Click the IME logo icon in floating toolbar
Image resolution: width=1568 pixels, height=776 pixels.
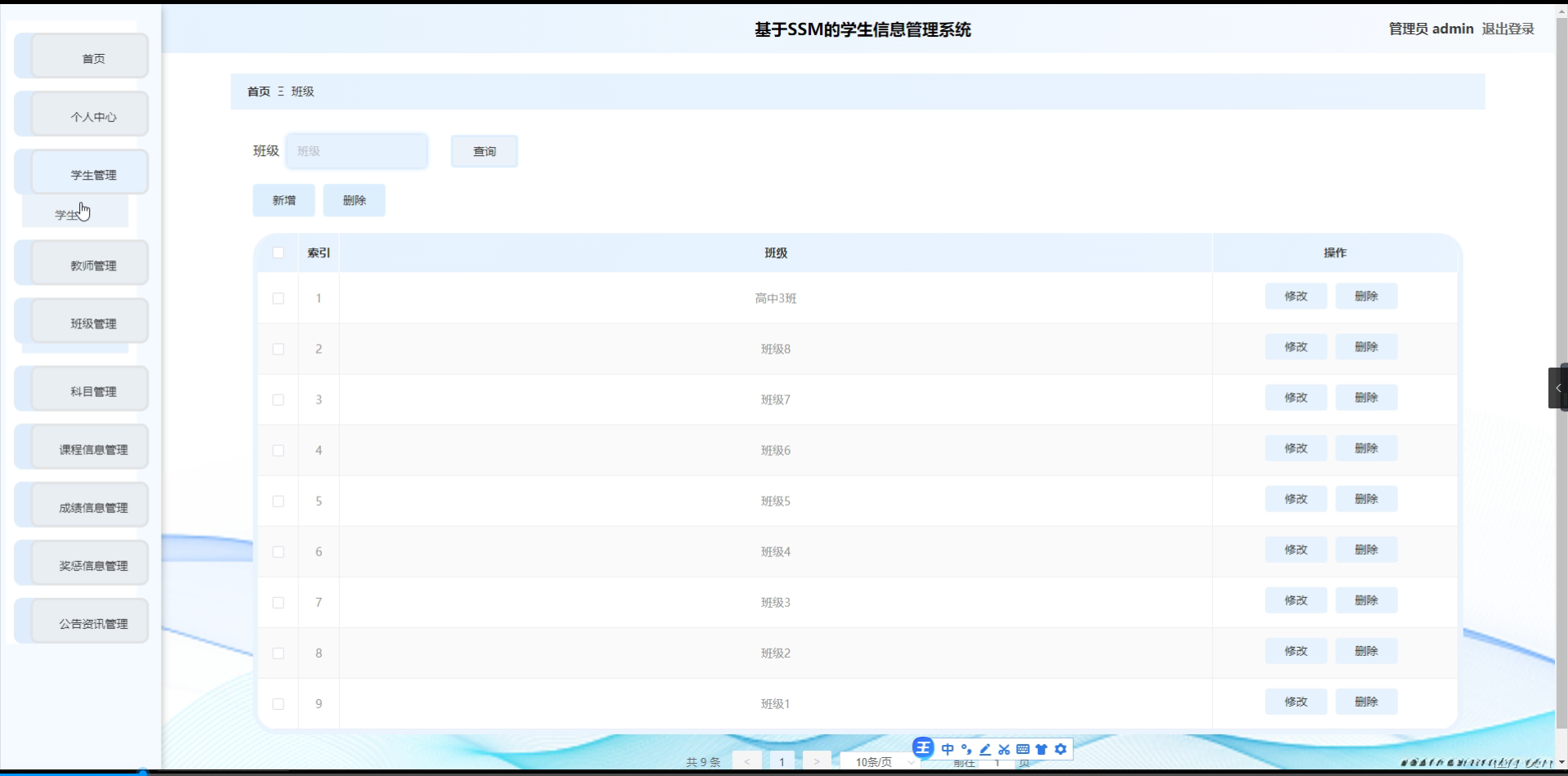point(923,748)
